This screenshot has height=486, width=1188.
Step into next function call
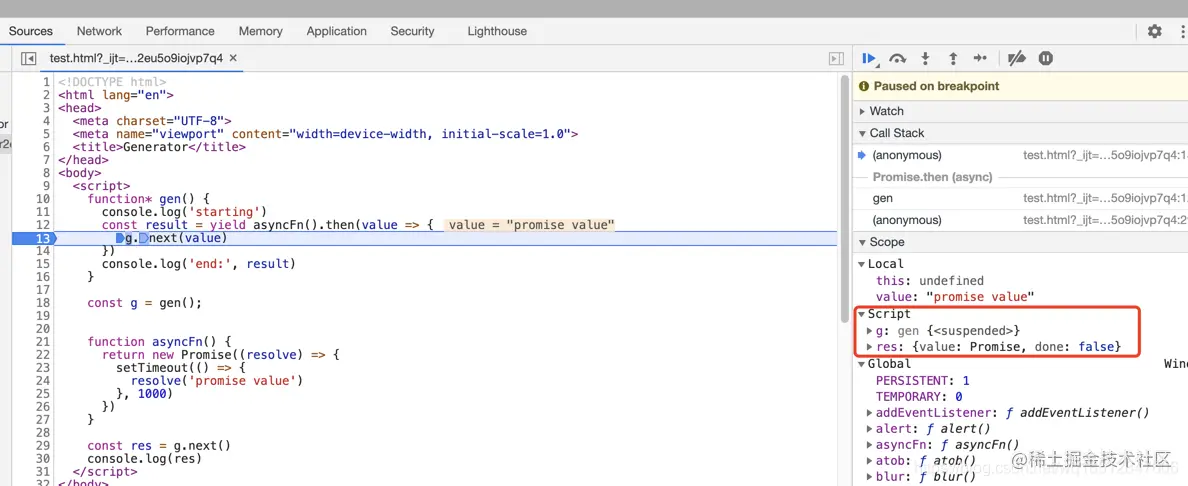coord(925,58)
